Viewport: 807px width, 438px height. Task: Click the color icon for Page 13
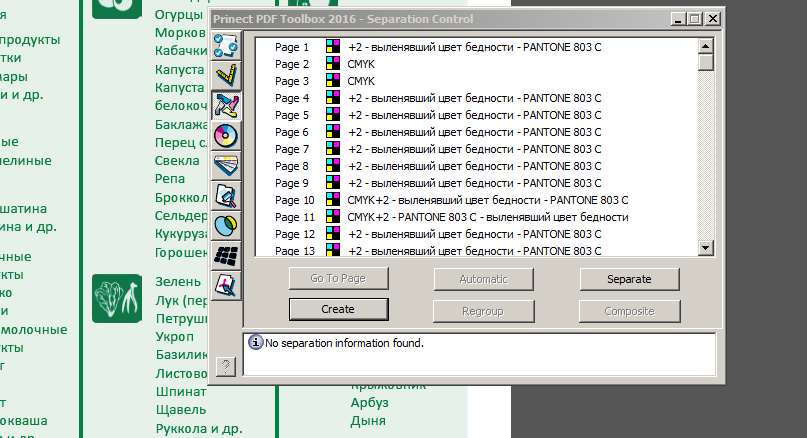332,250
